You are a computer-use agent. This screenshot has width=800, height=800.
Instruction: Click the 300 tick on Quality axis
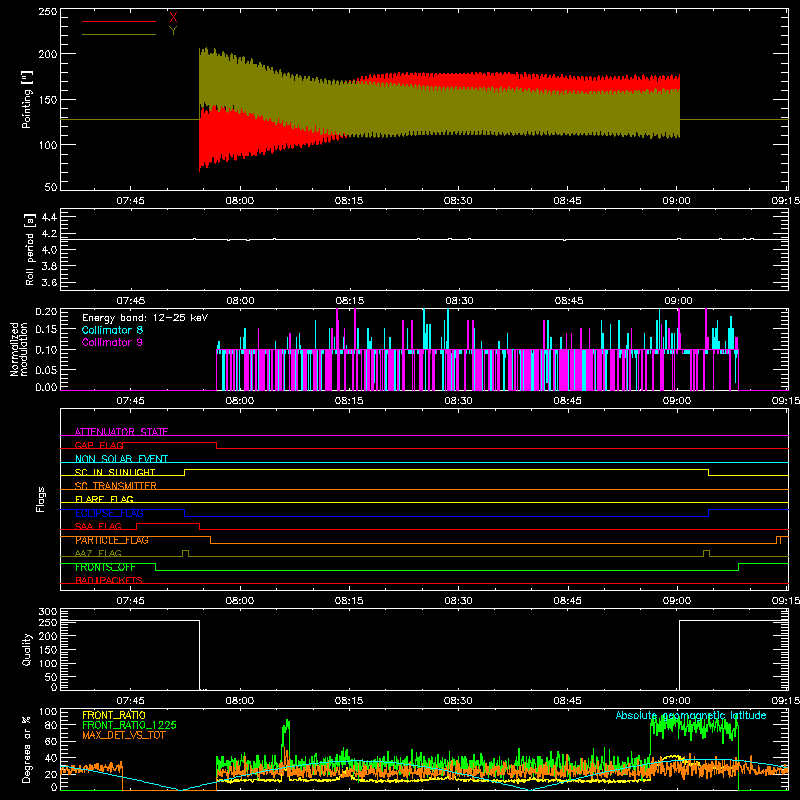pyautogui.click(x=48, y=611)
